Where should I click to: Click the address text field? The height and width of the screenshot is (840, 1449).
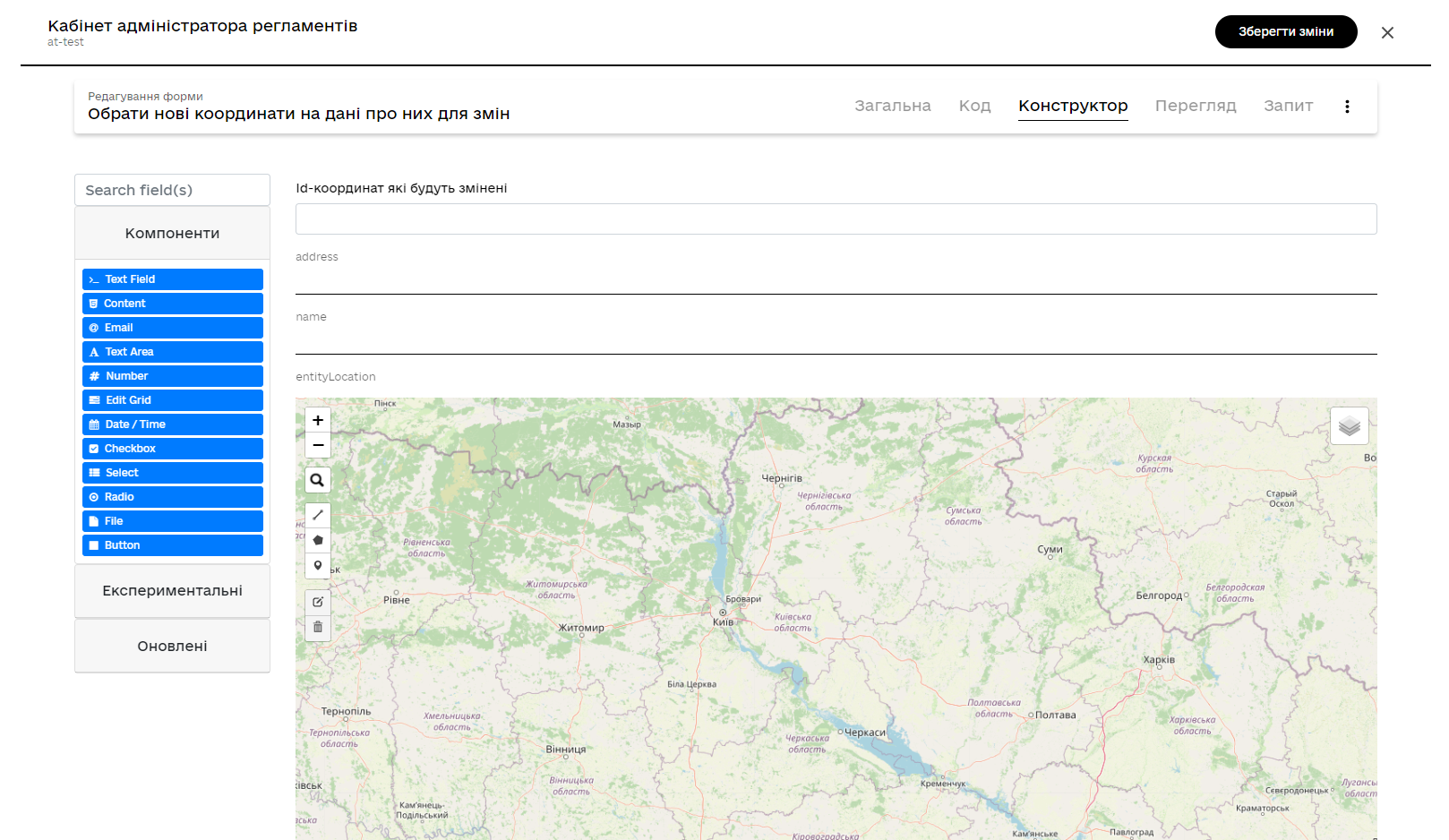(836, 279)
